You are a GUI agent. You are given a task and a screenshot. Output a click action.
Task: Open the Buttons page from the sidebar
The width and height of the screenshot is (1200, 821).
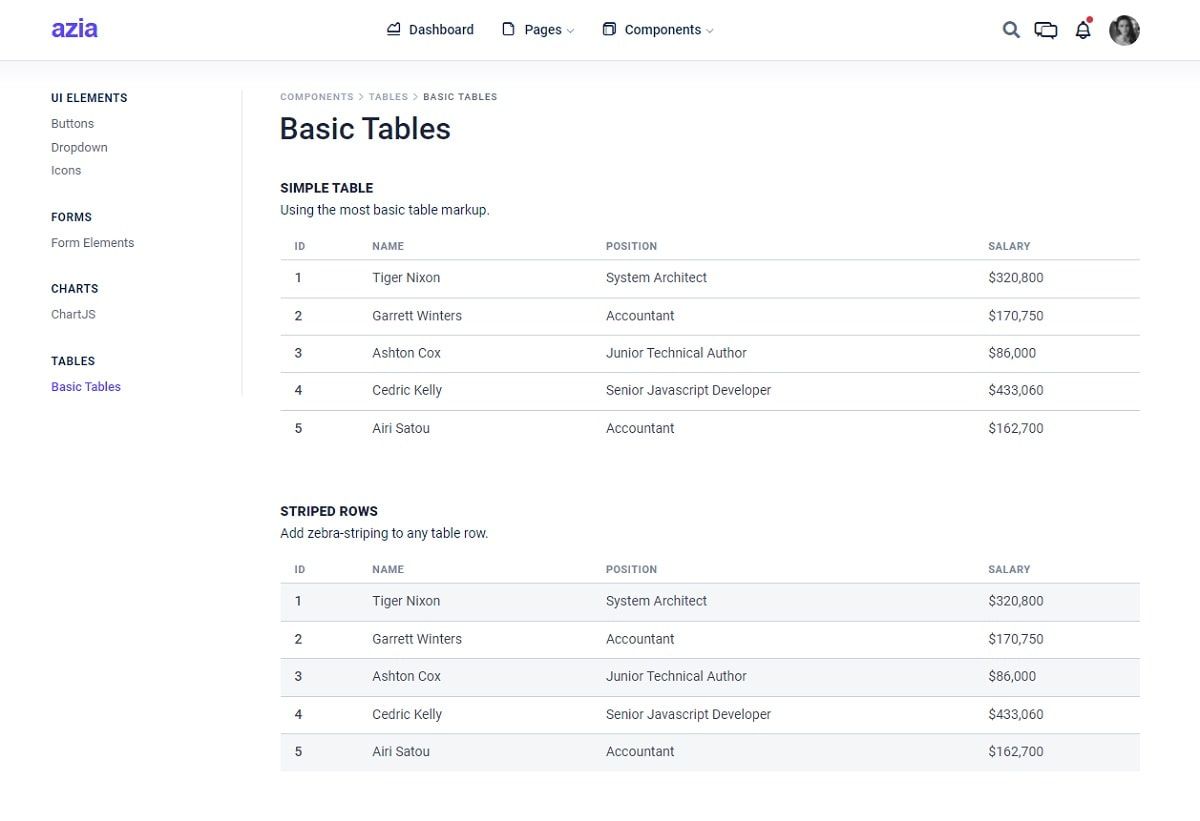(72, 123)
